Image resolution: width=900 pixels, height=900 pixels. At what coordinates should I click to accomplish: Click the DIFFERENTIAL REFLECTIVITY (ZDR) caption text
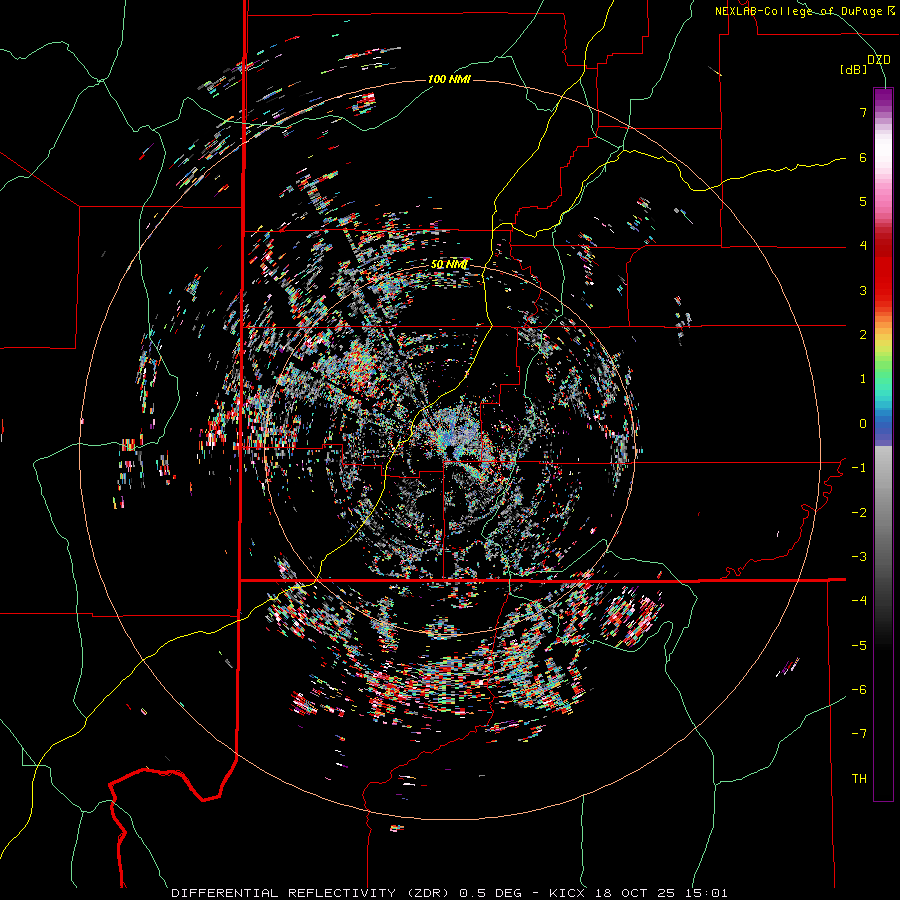point(312,893)
